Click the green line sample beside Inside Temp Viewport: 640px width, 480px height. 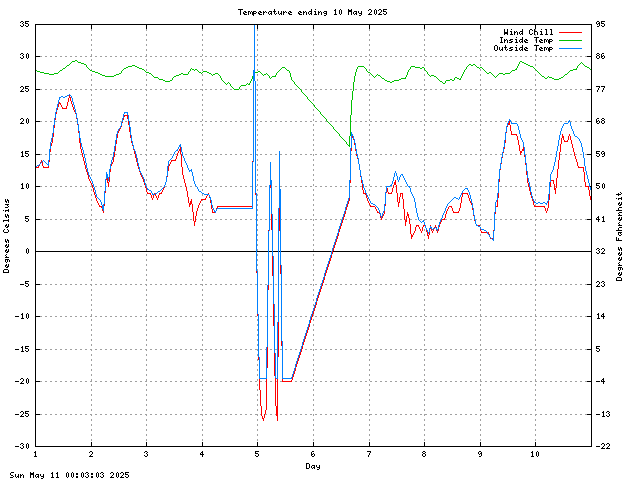[570, 40]
